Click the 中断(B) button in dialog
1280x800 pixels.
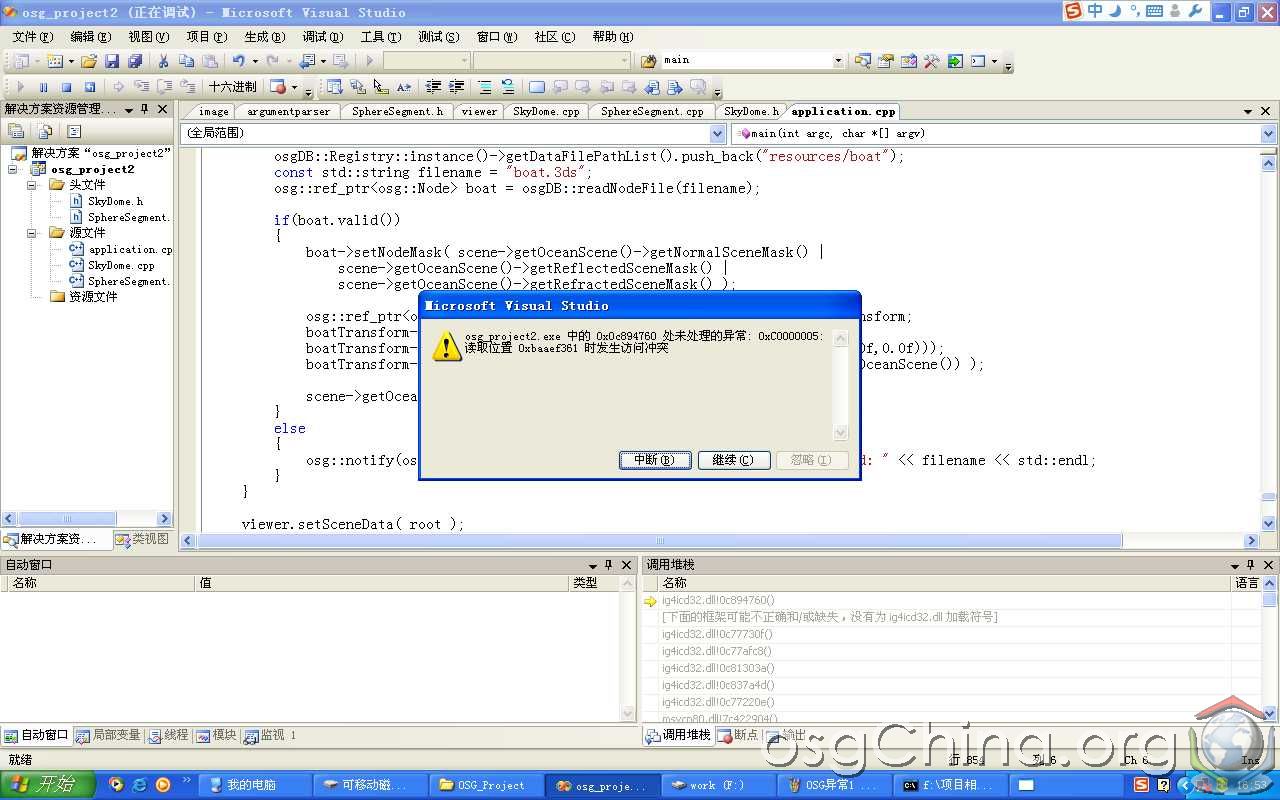pos(655,460)
